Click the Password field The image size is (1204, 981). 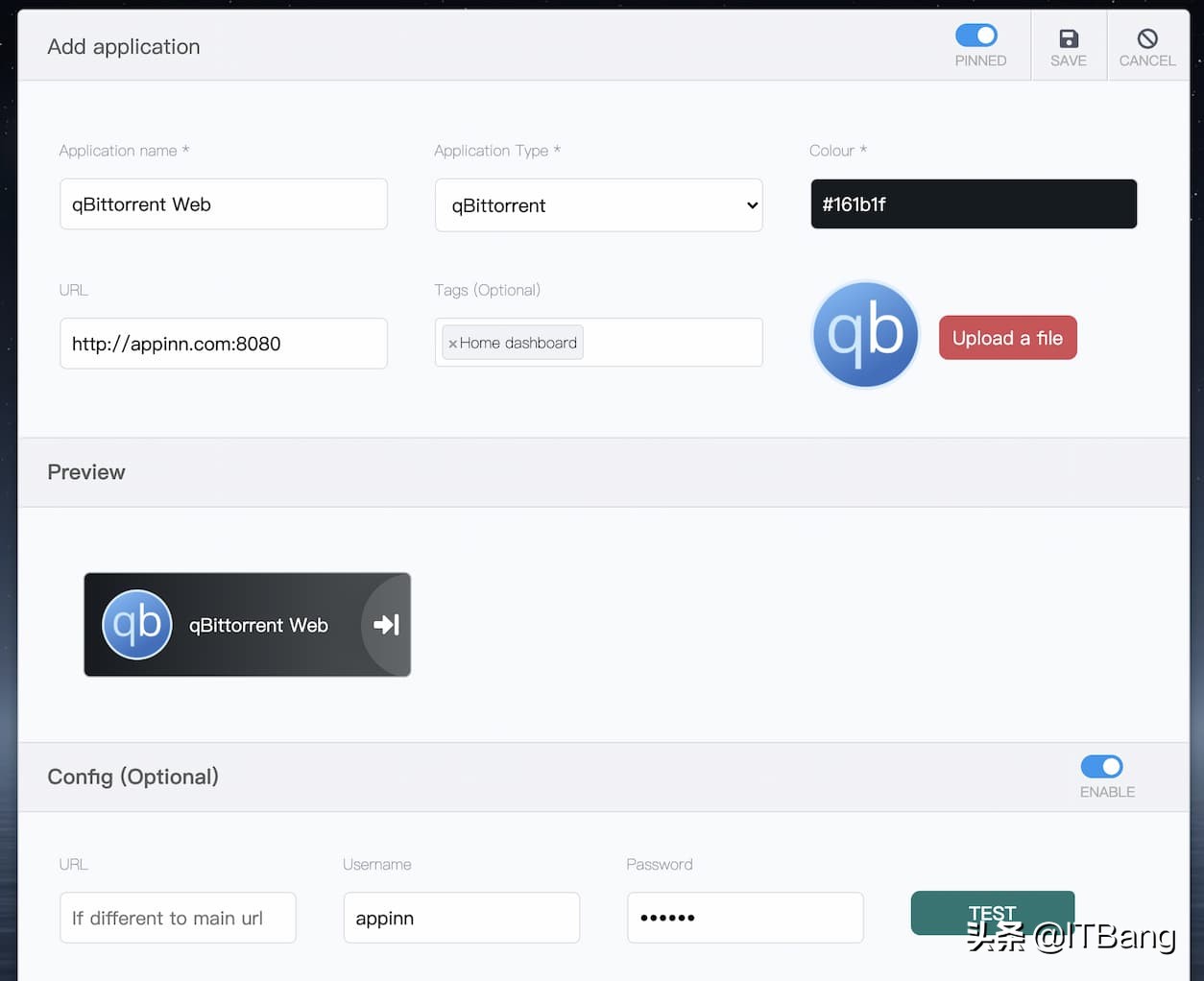point(745,918)
